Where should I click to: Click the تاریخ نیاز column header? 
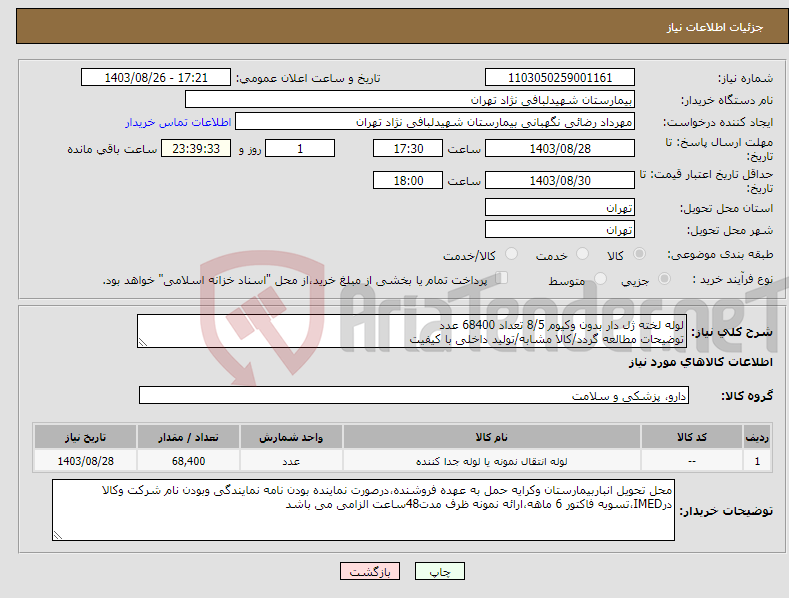86,437
